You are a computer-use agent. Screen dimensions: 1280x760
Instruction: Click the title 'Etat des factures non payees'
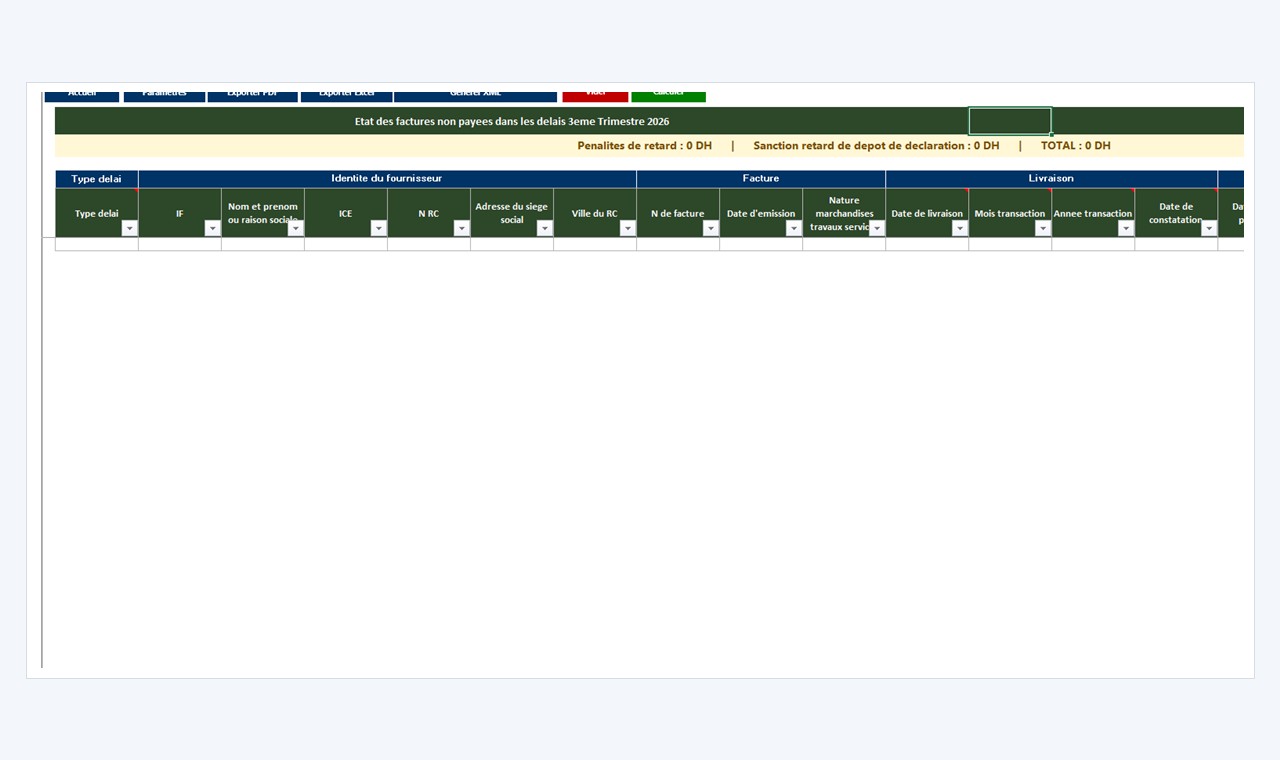512,121
